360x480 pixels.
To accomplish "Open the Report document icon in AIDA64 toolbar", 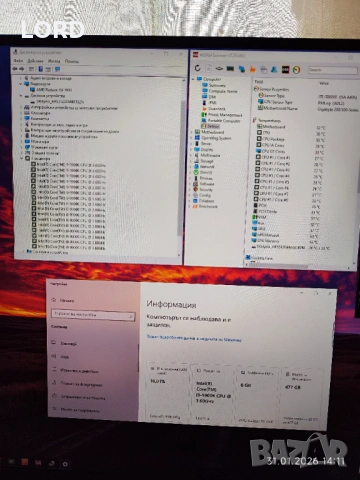I will tap(208, 68).
